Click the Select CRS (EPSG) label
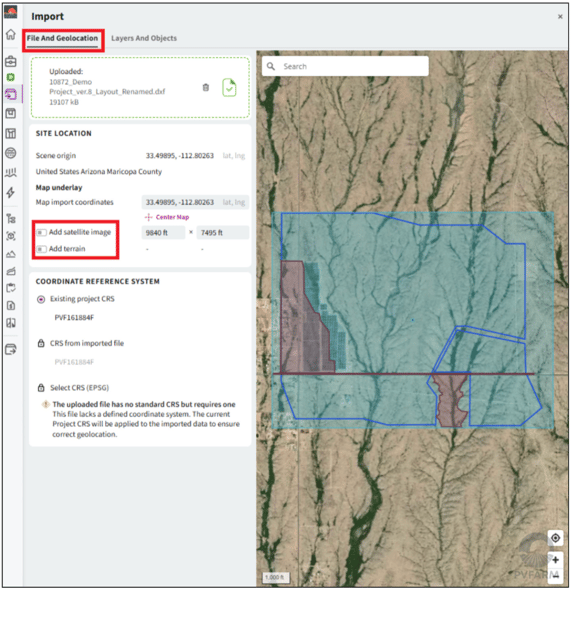The width and height of the screenshot is (572, 630). tap(80, 388)
